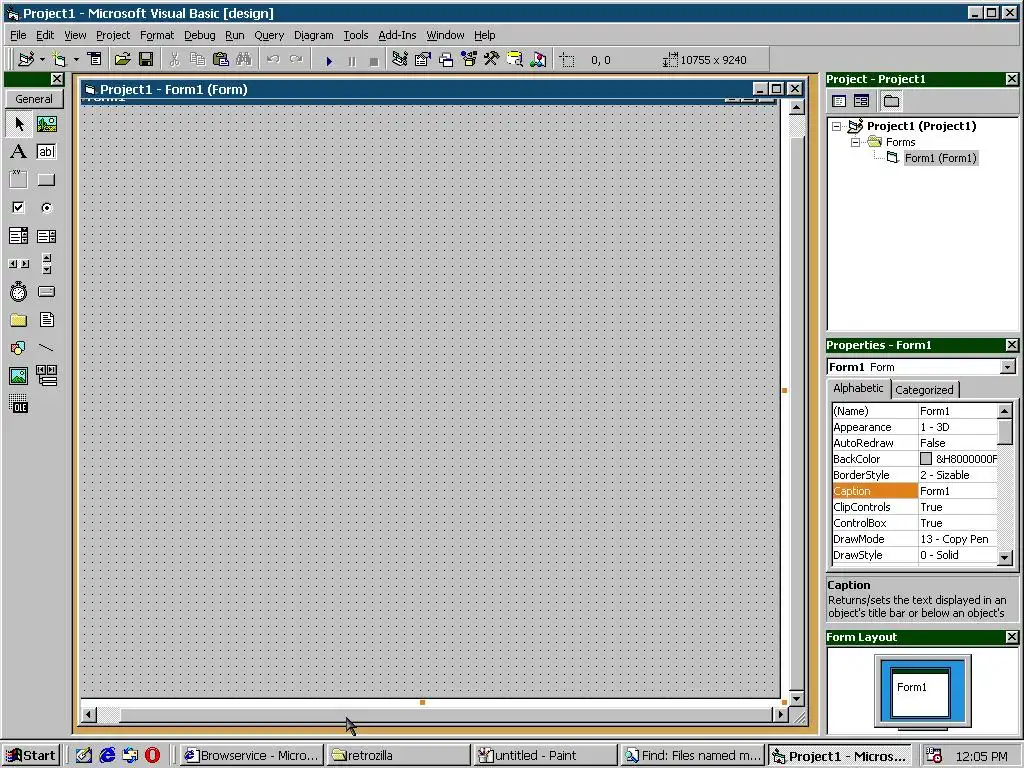
Task: Select the Line control tool
Action: [46, 347]
